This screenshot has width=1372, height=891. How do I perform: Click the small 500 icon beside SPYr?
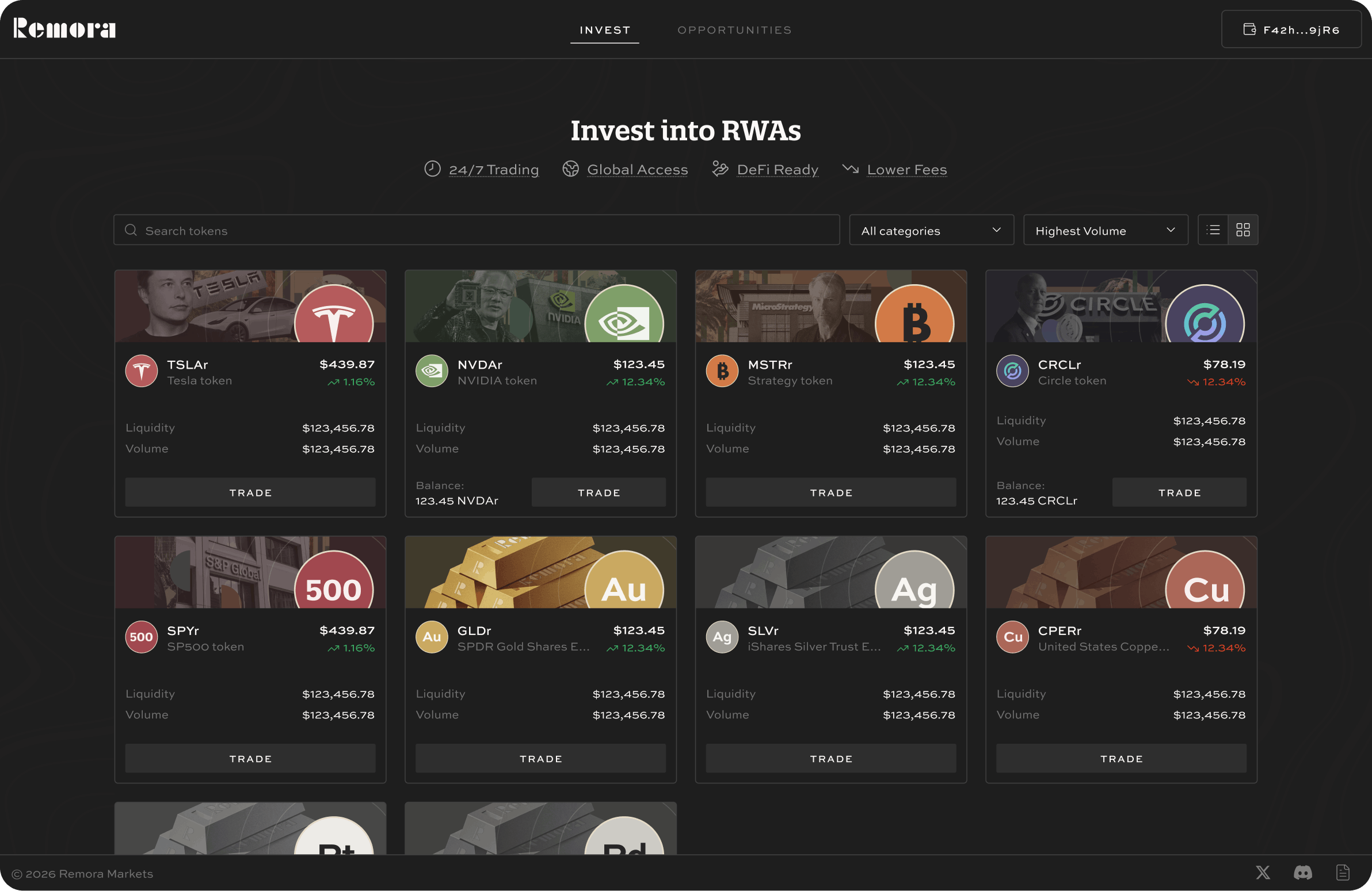141,637
